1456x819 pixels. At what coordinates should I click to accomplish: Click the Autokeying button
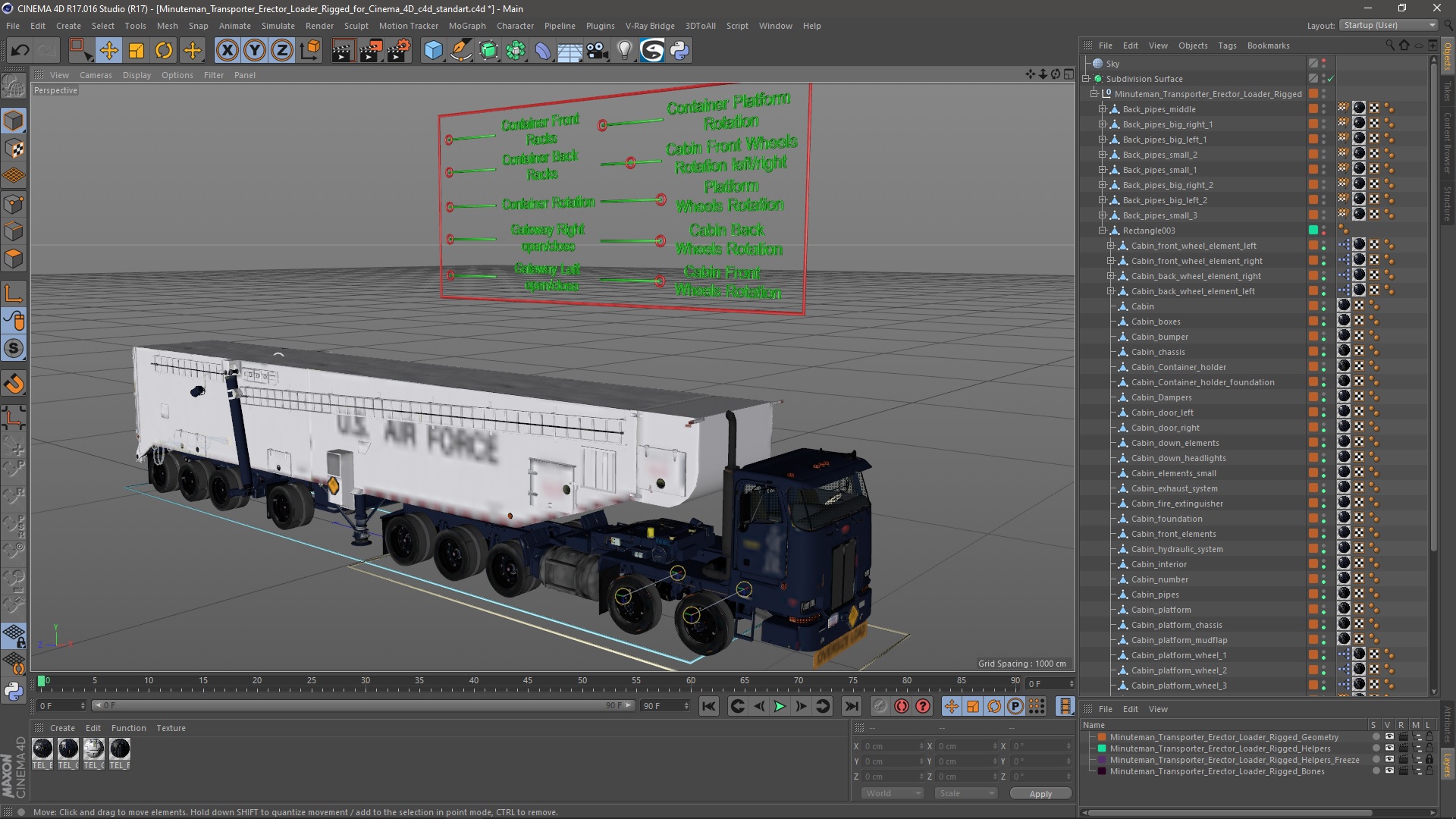pyautogui.click(x=902, y=706)
